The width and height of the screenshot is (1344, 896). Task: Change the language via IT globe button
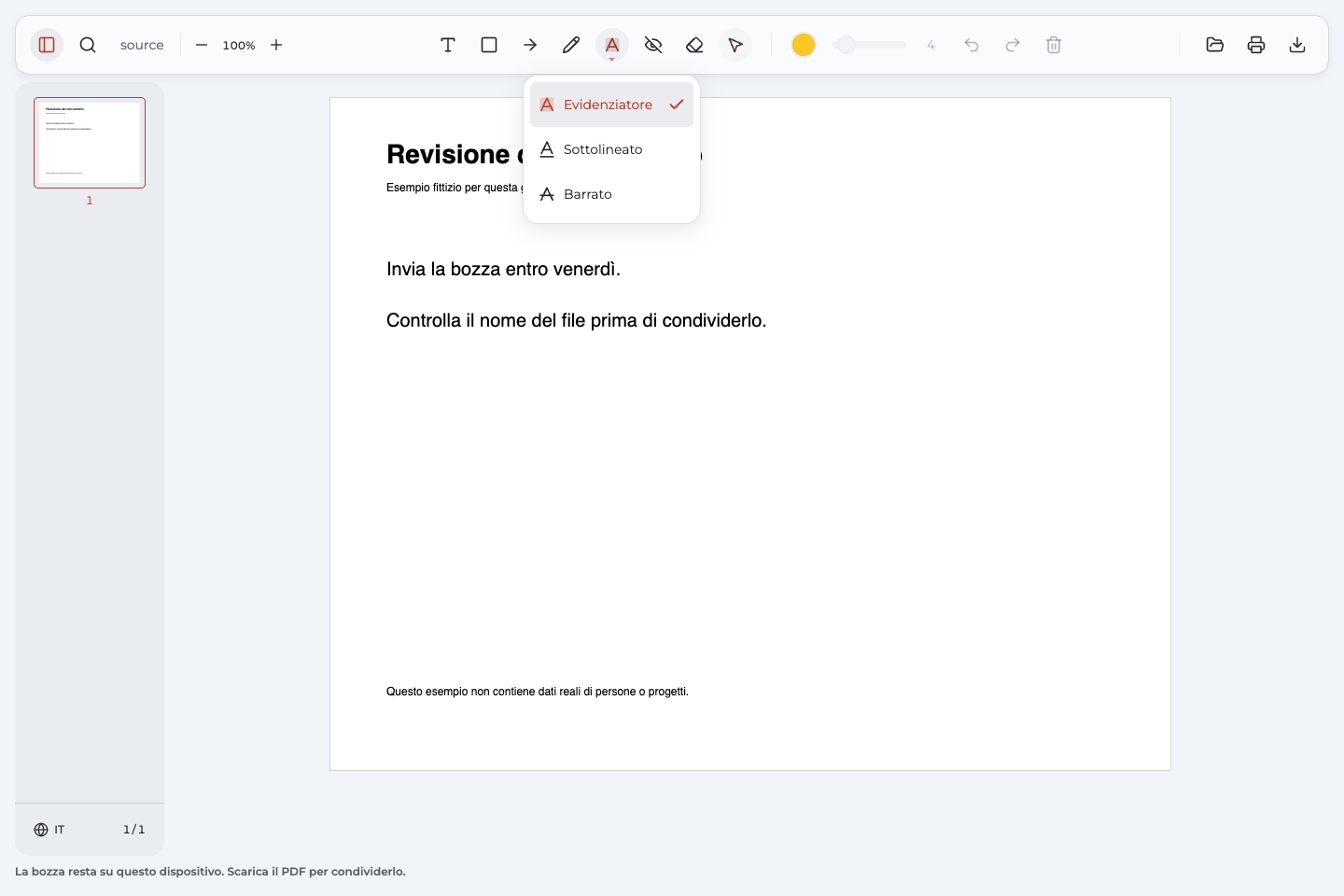click(49, 830)
